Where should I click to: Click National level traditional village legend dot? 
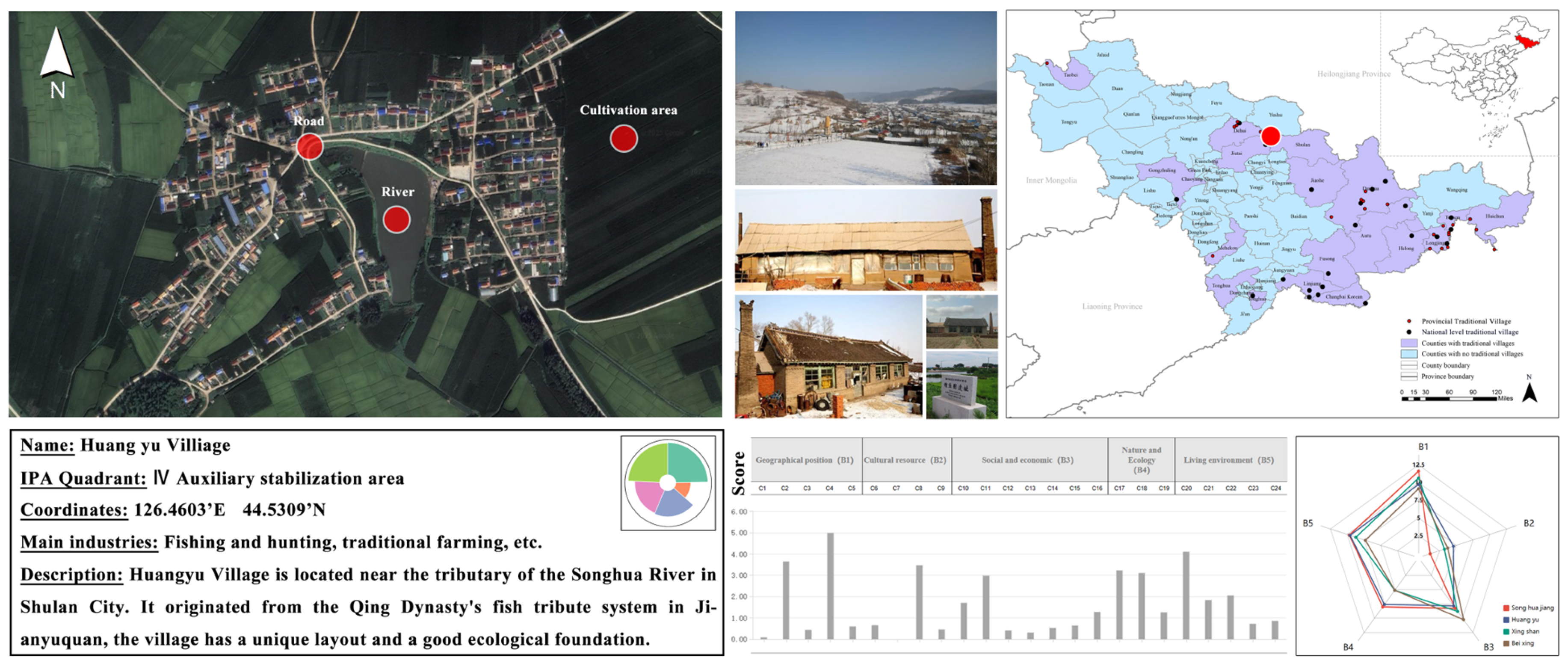coord(1408,332)
